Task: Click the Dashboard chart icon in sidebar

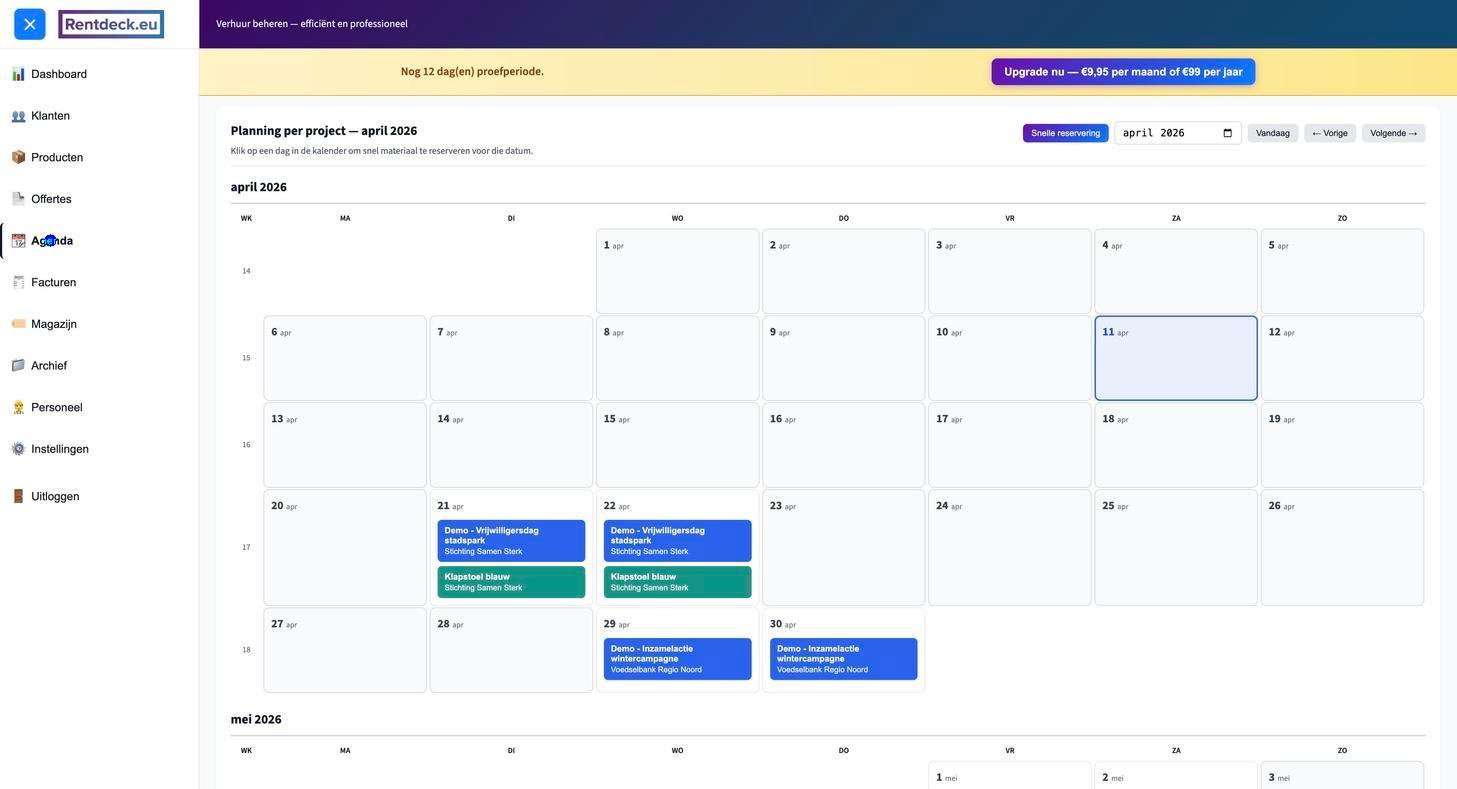Action: coord(18,74)
